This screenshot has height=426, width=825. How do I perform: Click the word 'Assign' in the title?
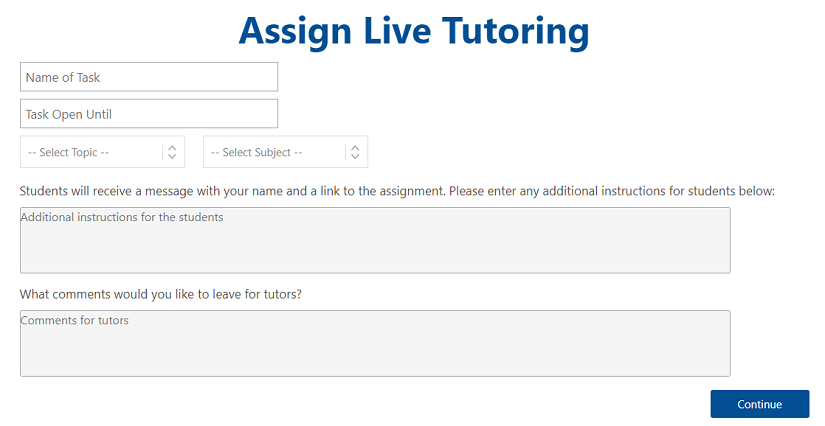tap(295, 32)
